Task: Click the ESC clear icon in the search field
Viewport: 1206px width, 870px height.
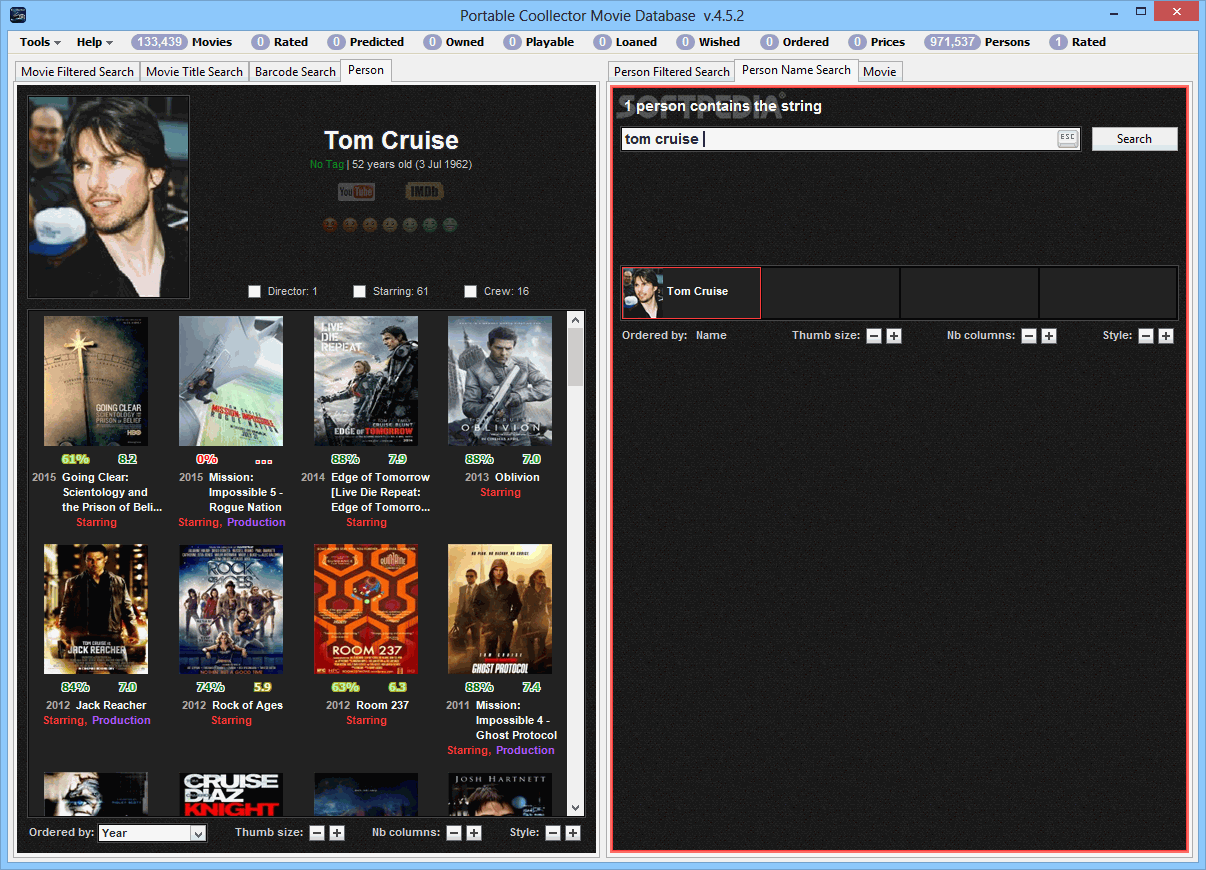Action: [1067, 138]
